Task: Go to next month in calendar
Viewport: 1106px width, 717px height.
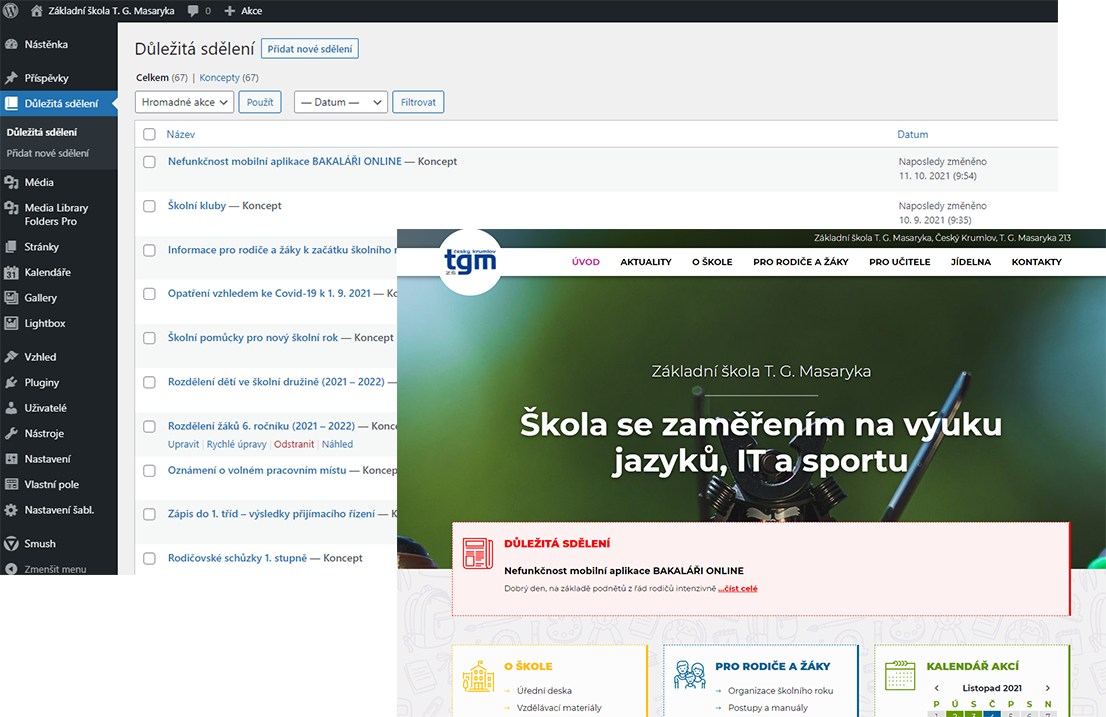Action: point(1047,688)
